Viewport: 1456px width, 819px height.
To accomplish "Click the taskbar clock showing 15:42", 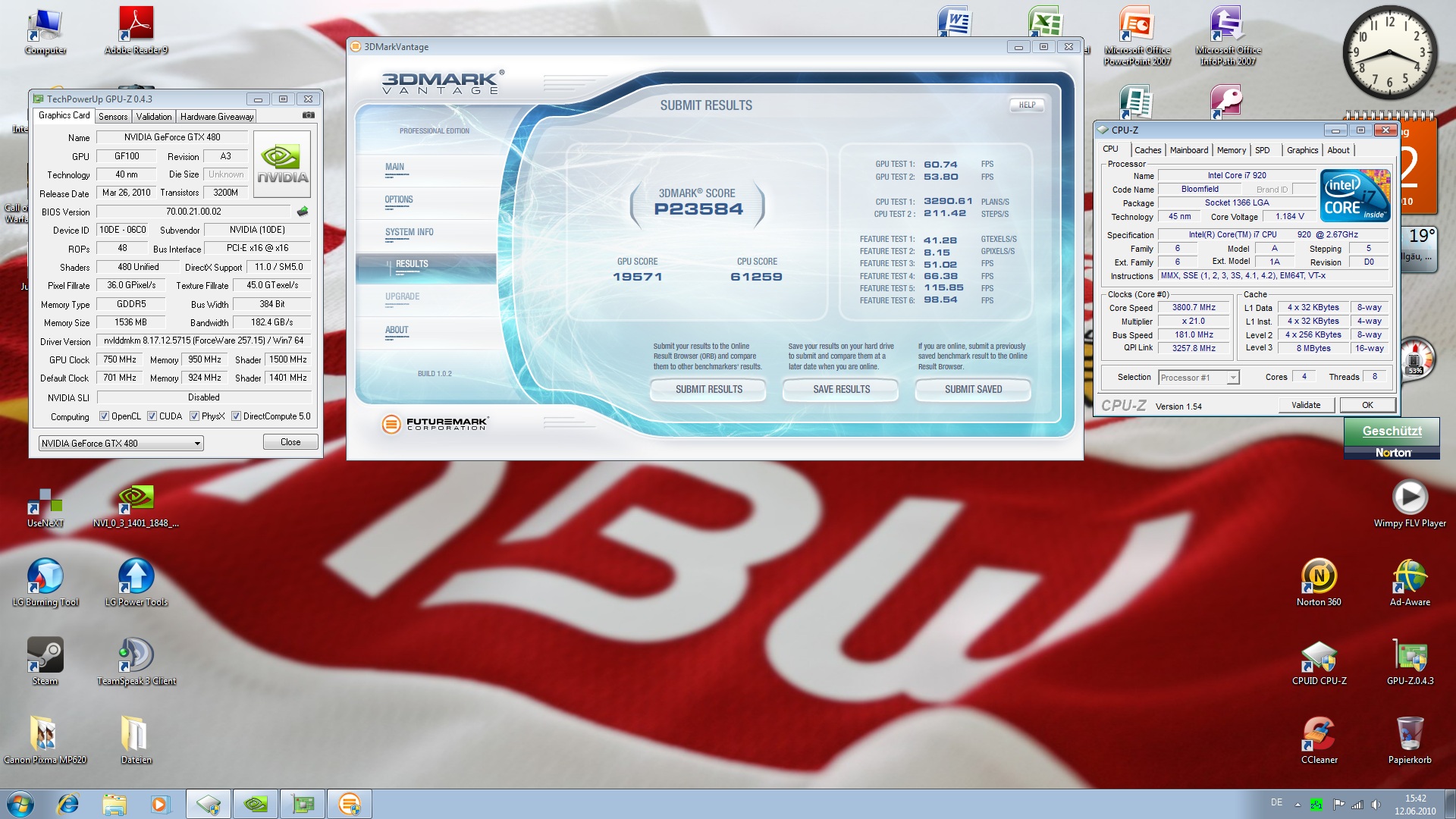I will pos(1415,805).
